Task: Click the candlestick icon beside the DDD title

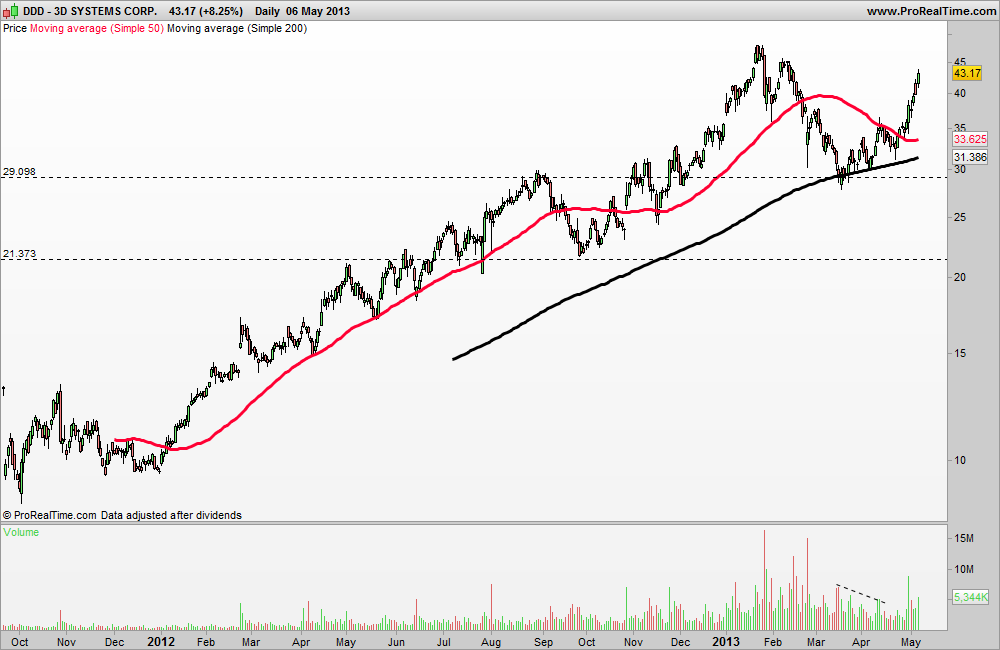Action: click(11, 11)
